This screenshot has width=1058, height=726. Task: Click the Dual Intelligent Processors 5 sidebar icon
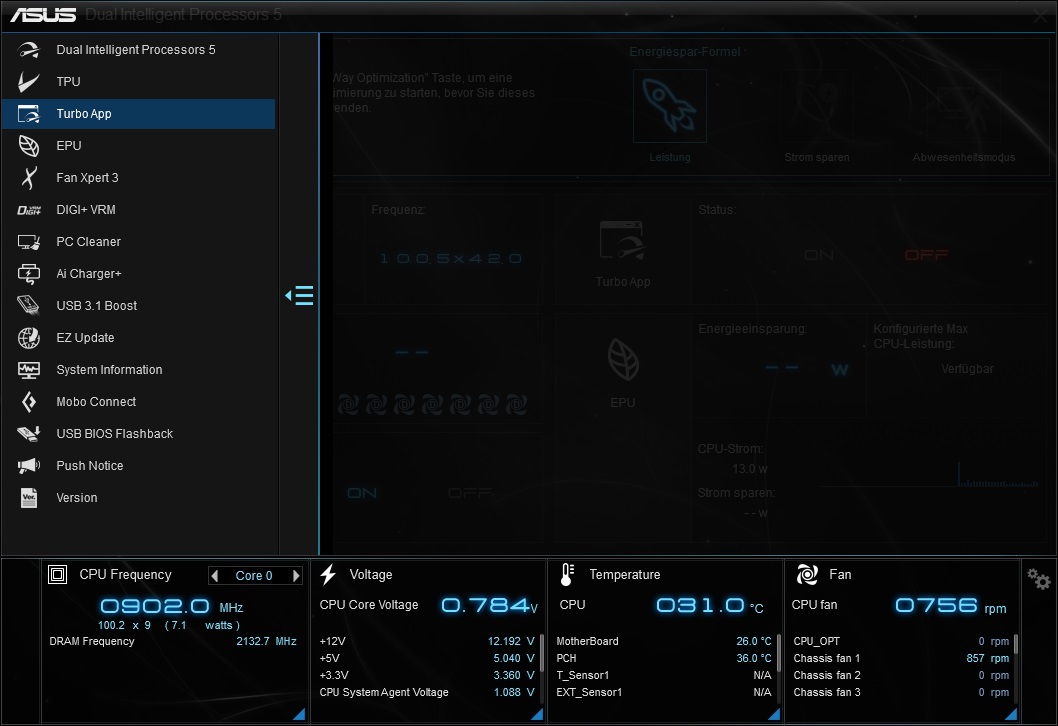coord(29,50)
